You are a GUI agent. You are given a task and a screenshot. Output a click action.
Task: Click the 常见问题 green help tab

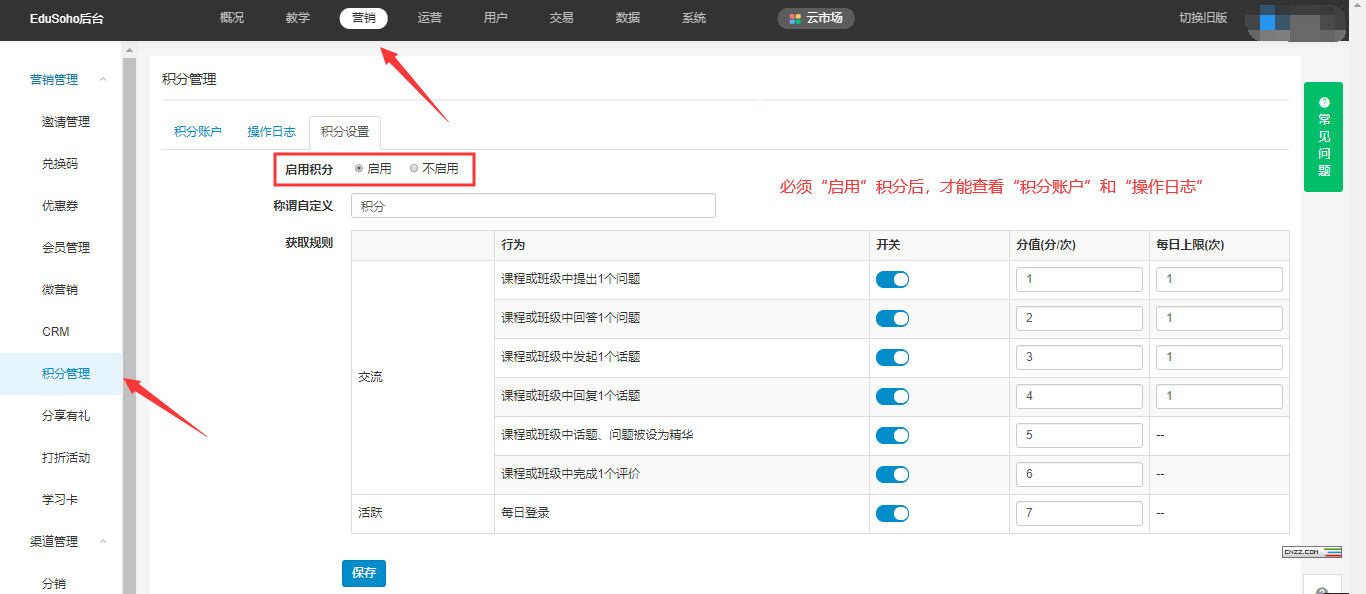1323,137
